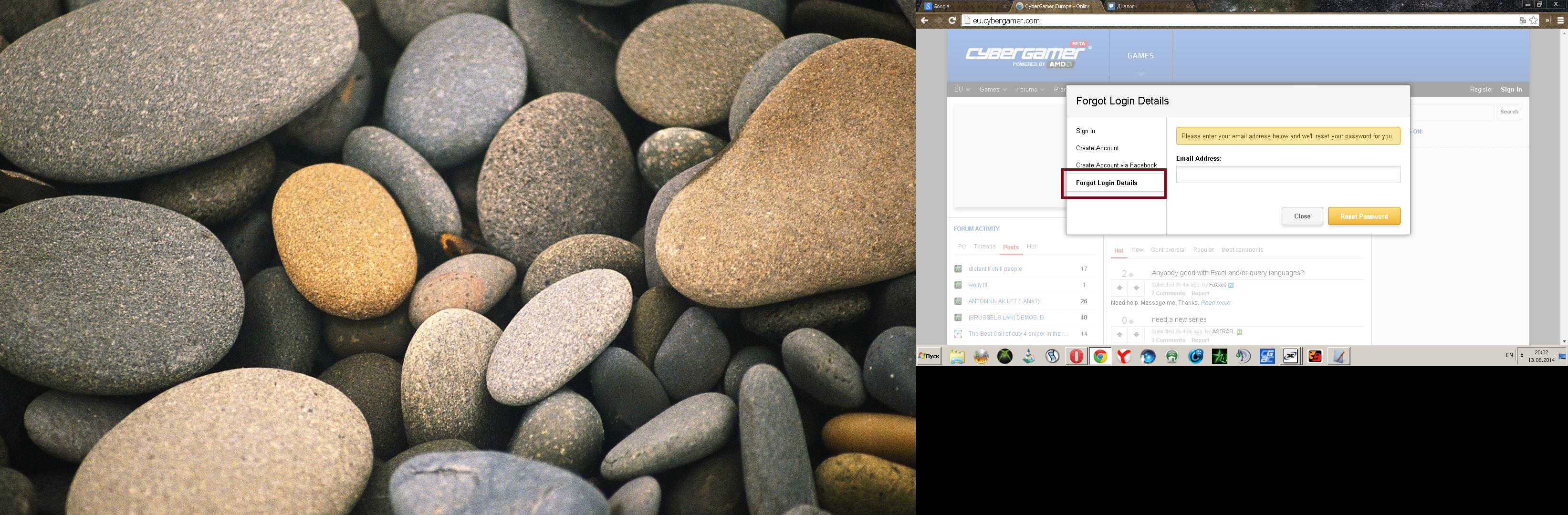
Task: Open The Best Call of duty 4 sniper thread
Action: 1017,334
